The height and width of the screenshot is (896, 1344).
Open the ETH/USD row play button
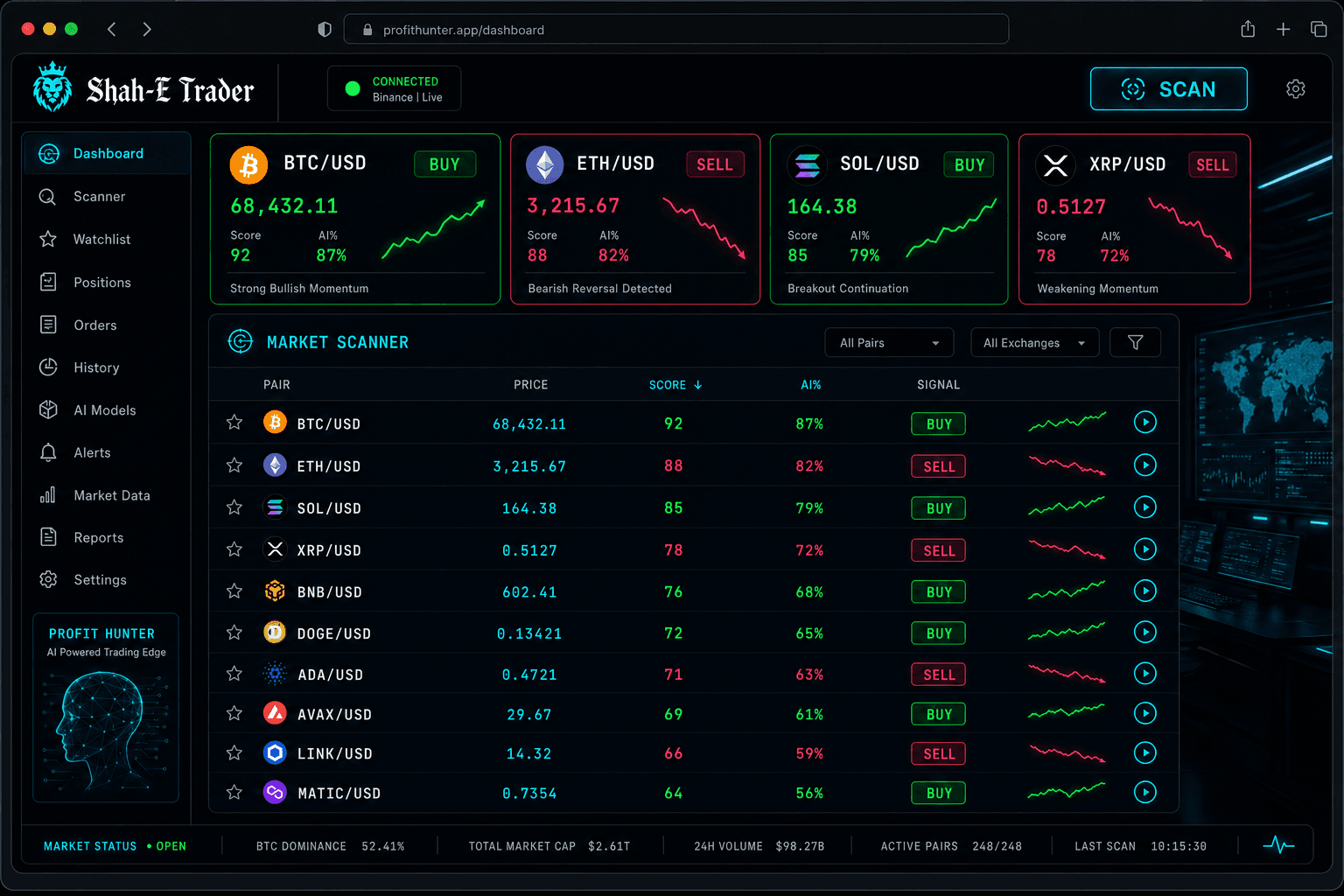point(1144,465)
